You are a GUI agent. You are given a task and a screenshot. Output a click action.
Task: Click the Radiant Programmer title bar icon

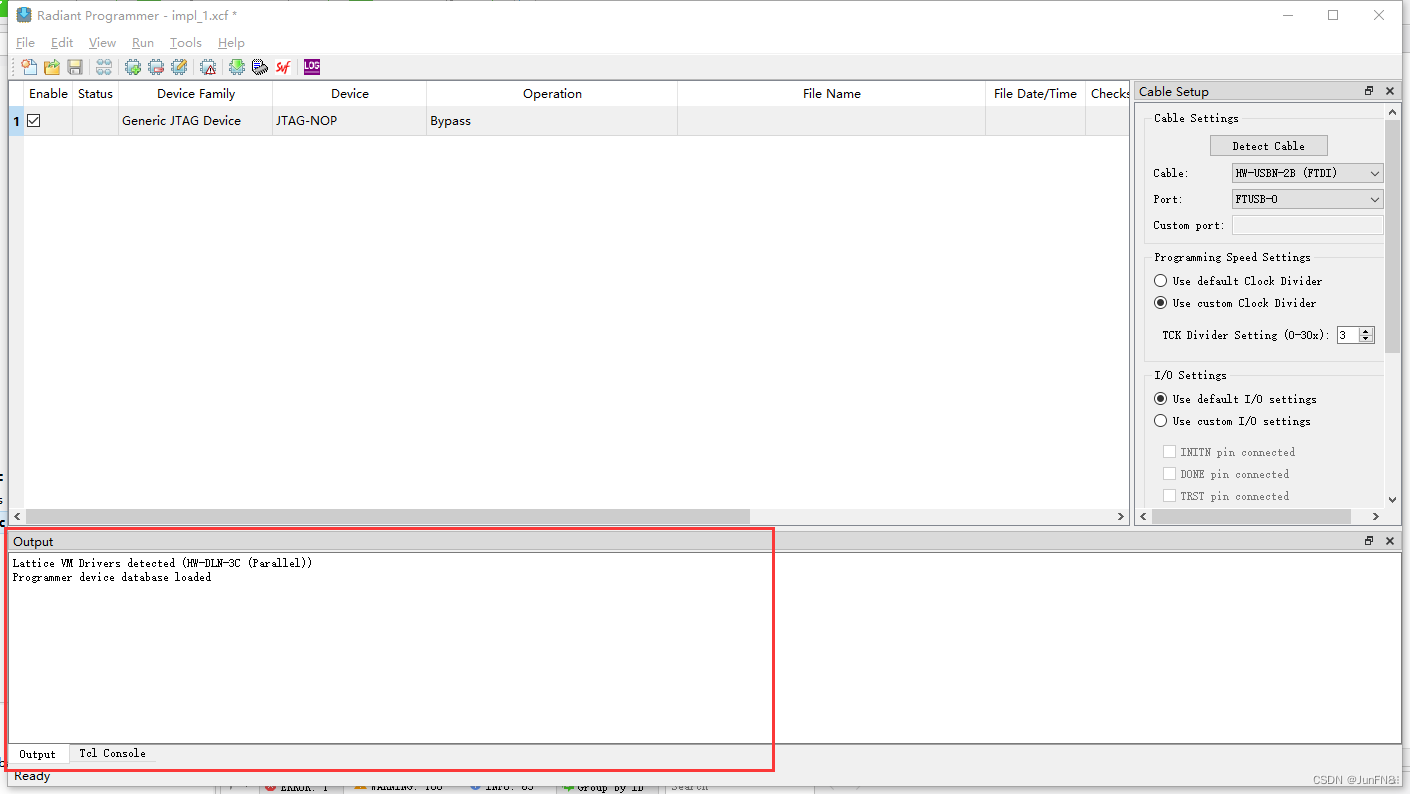(x=24, y=15)
